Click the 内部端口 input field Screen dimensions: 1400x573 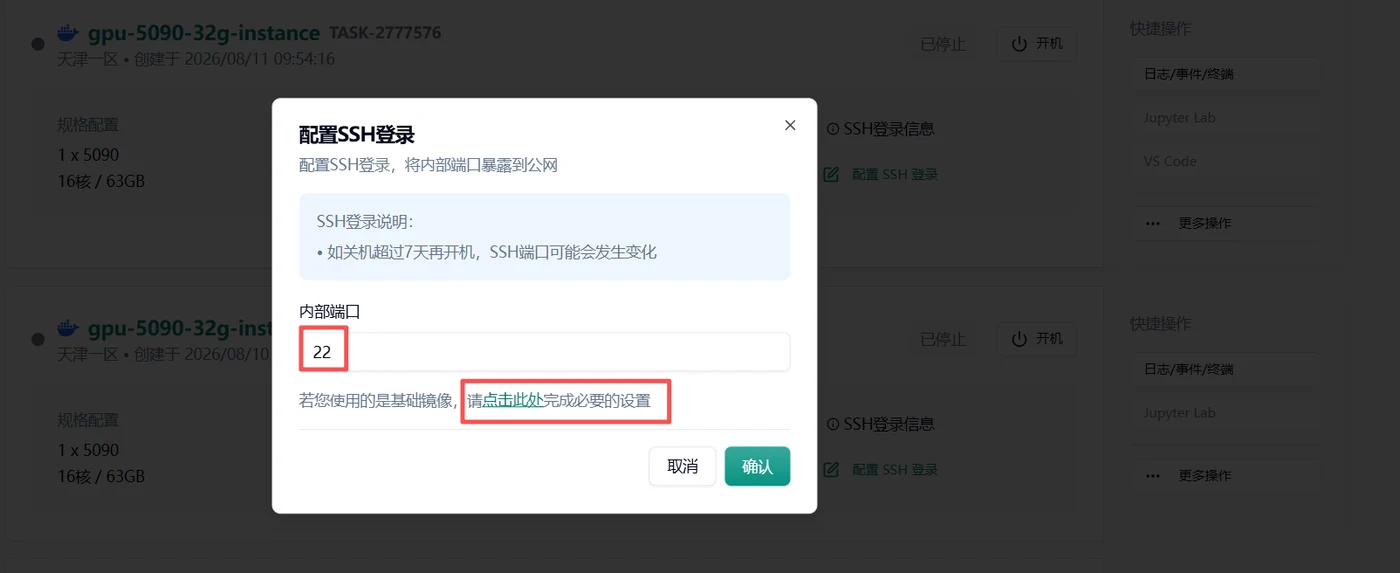[544, 352]
